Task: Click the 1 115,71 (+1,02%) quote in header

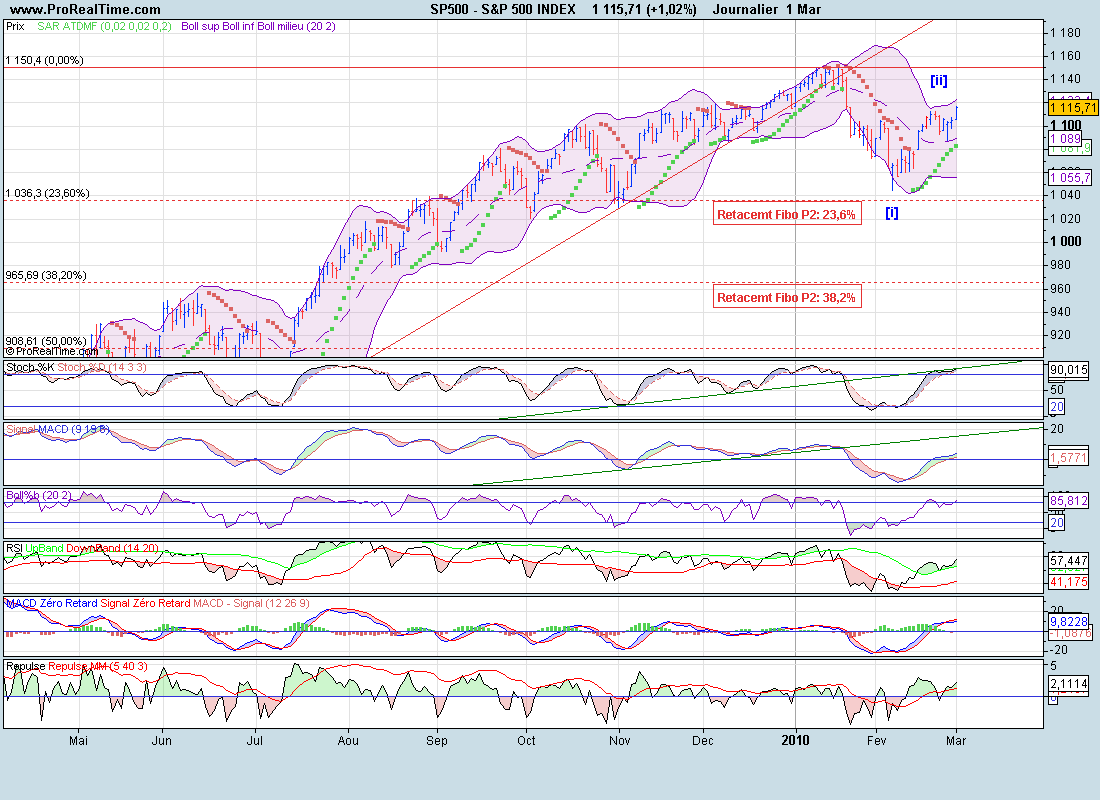Action: pyautogui.click(x=644, y=9)
